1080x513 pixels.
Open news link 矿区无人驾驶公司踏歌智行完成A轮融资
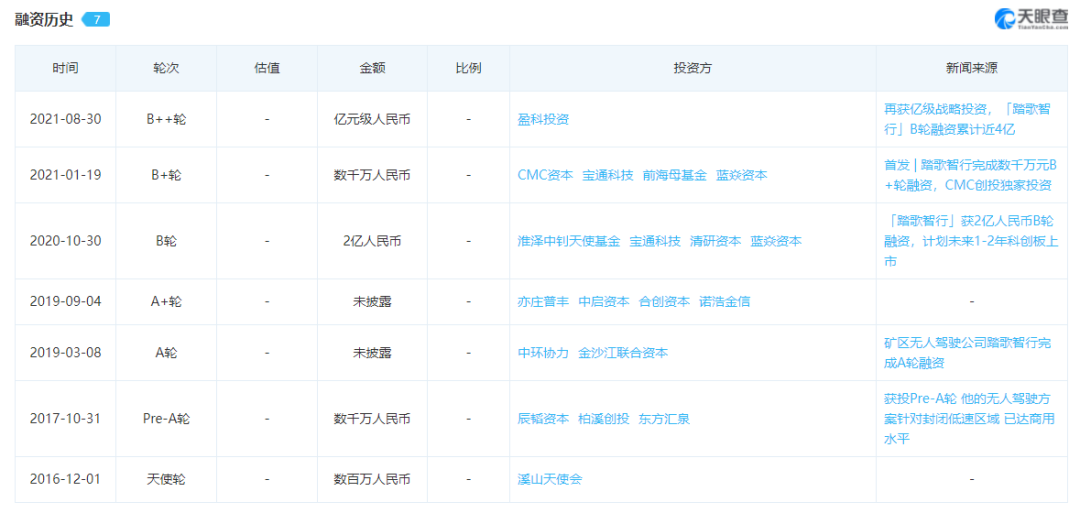pos(968,353)
